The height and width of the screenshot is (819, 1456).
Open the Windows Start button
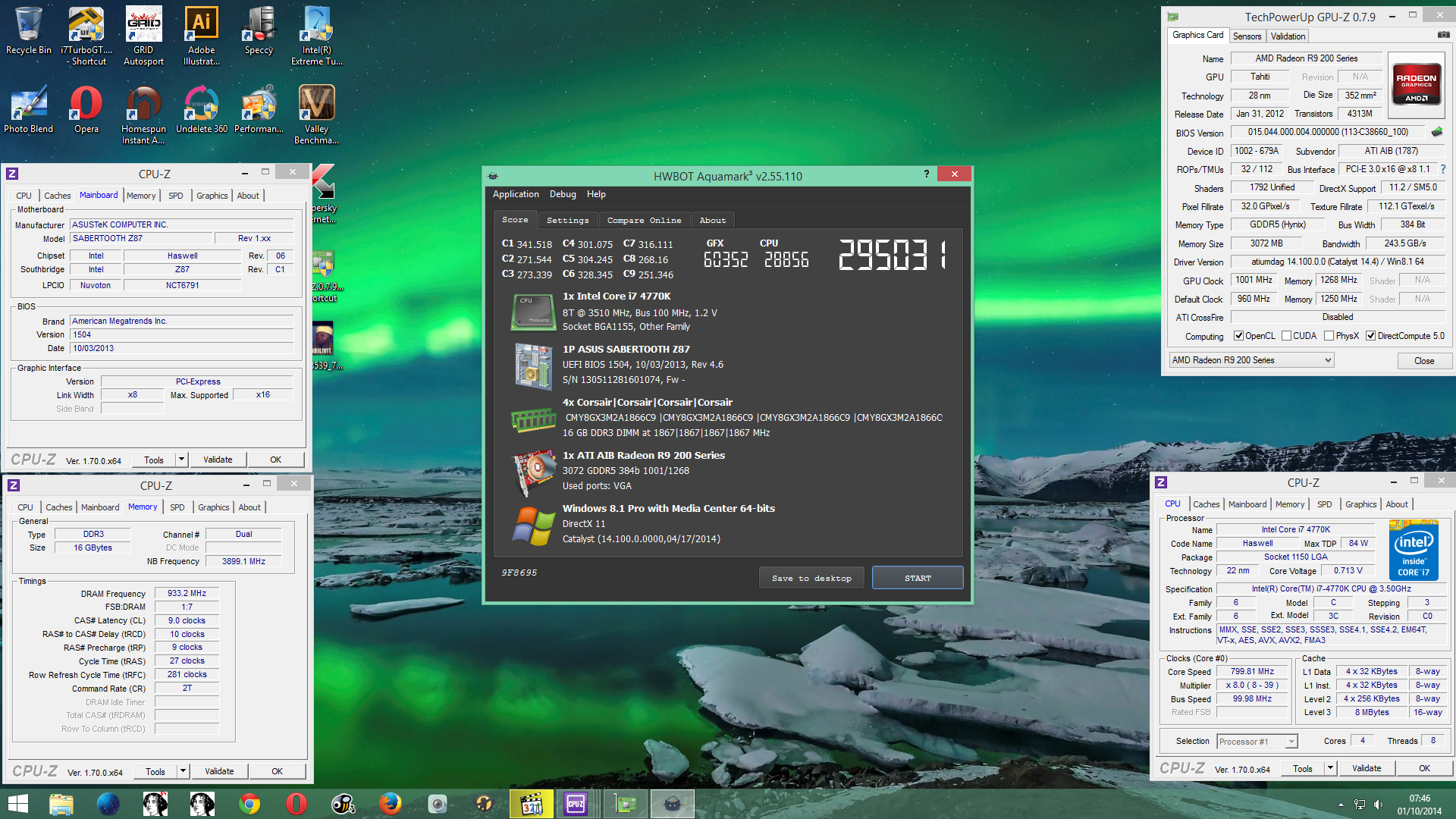17,804
